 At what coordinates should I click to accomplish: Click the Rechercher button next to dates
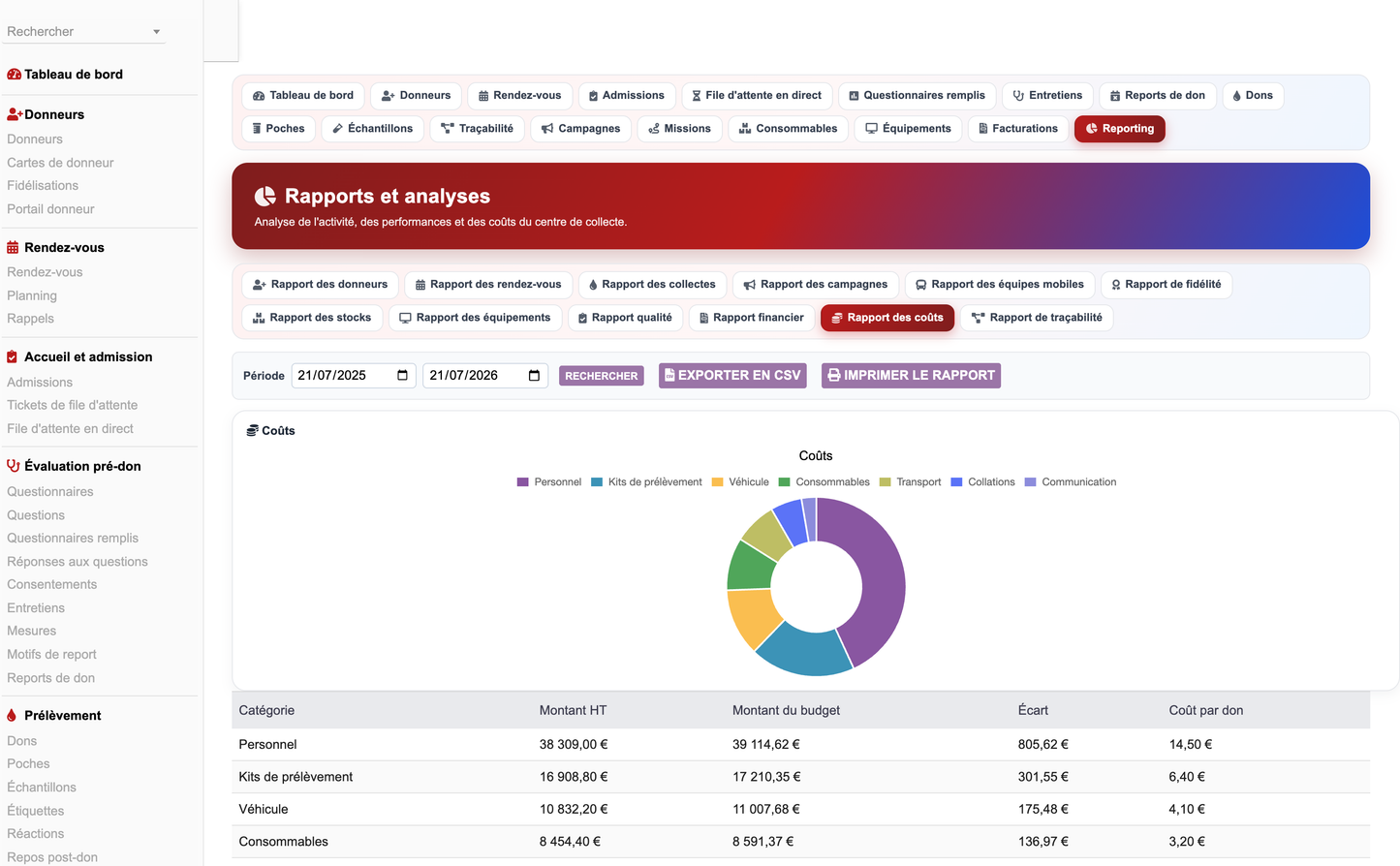point(602,376)
